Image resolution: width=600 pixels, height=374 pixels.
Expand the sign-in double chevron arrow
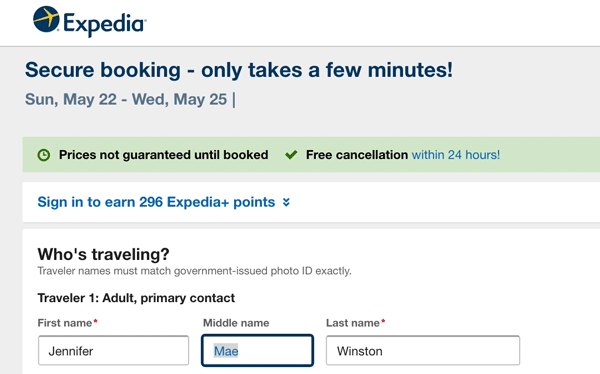click(x=286, y=202)
